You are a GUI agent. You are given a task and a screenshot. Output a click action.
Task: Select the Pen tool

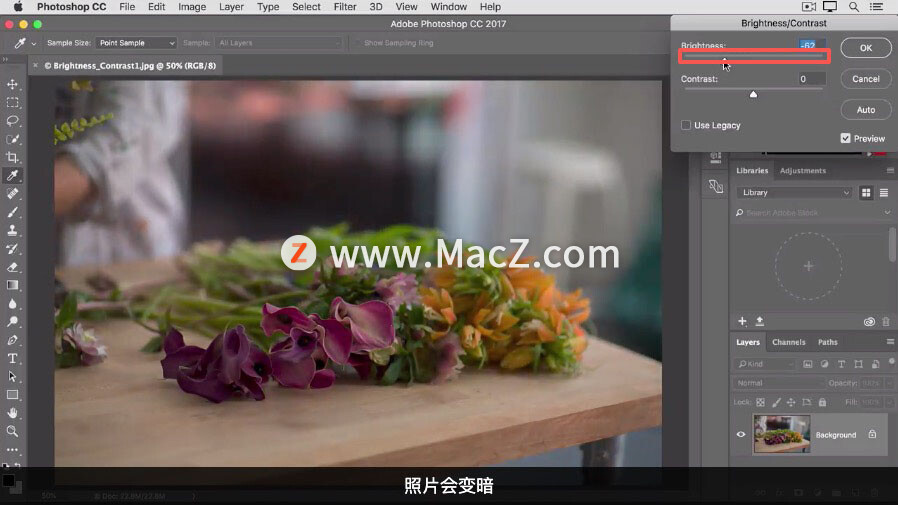point(12,340)
